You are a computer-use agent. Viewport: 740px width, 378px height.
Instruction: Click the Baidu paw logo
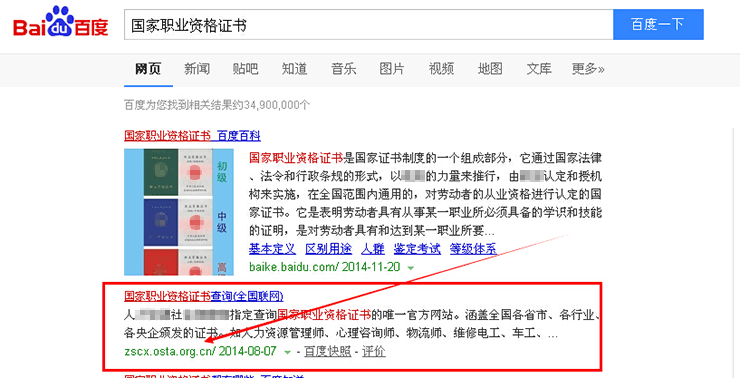click(x=60, y=22)
